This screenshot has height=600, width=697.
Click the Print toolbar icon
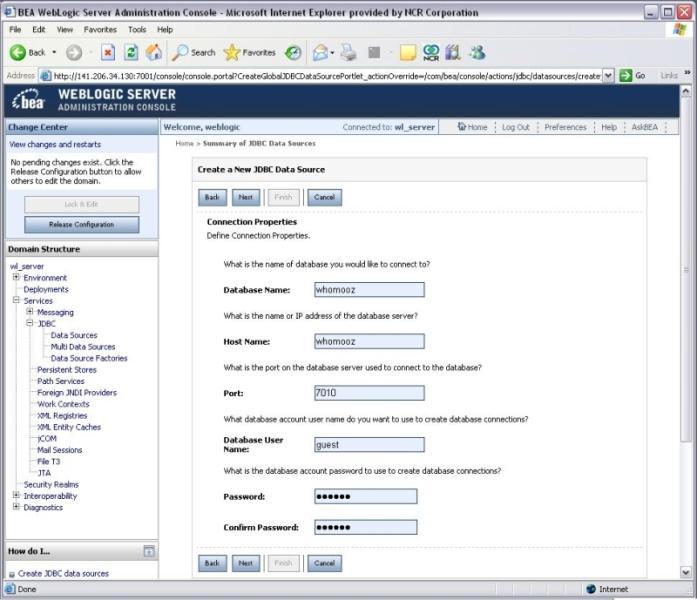[348, 52]
